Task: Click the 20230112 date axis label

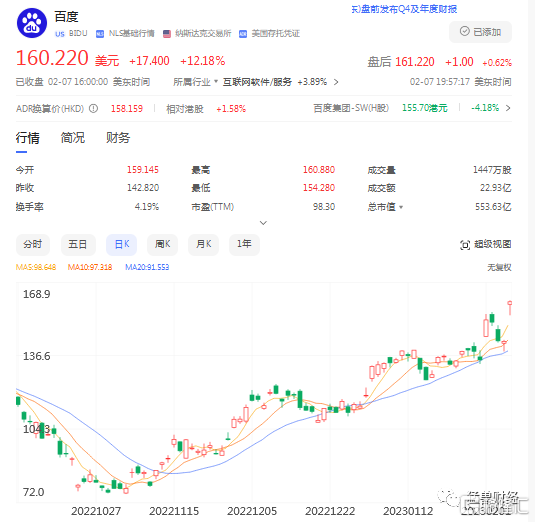Action: point(408,511)
